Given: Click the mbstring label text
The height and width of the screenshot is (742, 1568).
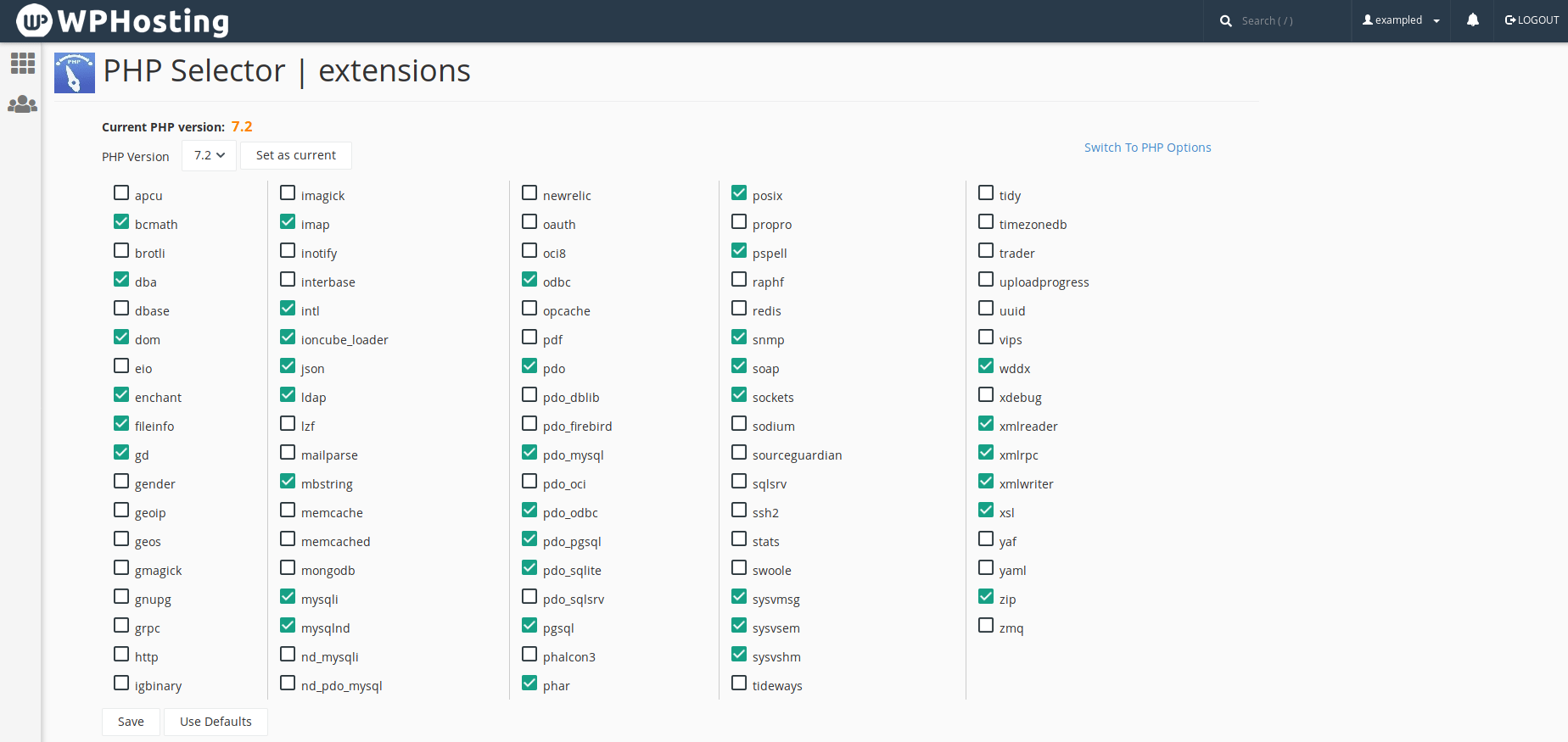Looking at the screenshot, I should (x=327, y=484).
